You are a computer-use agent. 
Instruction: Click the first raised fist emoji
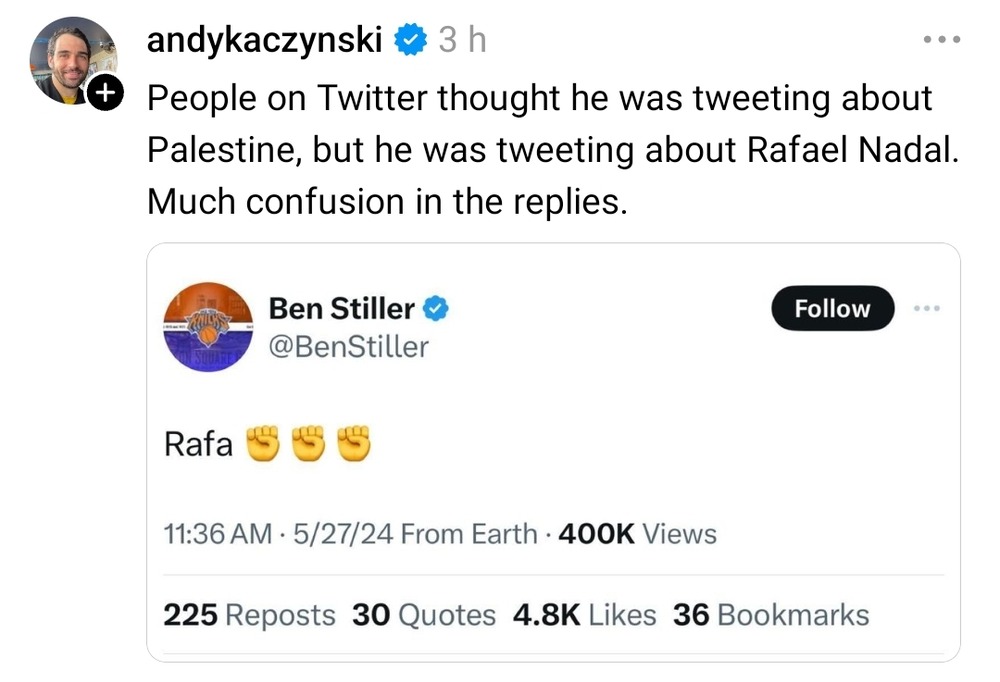point(262,444)
